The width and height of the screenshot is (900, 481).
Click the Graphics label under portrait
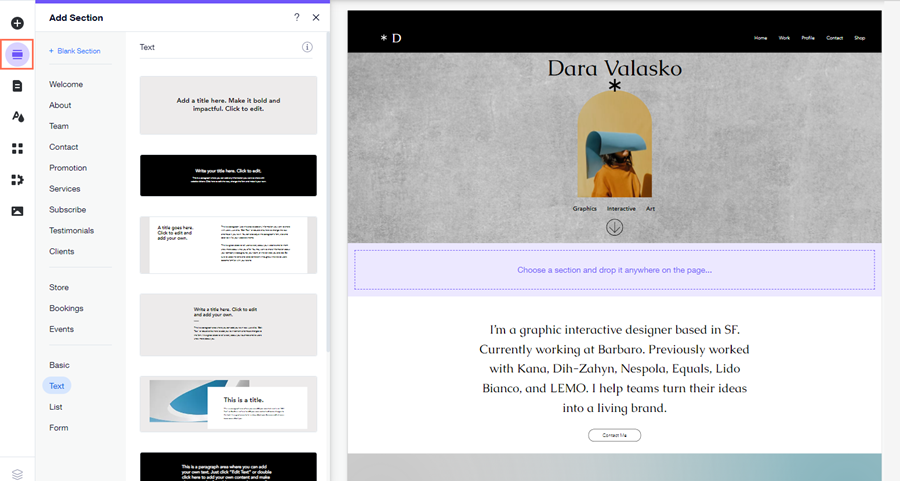pyautogui.click(x=584, y=209)
